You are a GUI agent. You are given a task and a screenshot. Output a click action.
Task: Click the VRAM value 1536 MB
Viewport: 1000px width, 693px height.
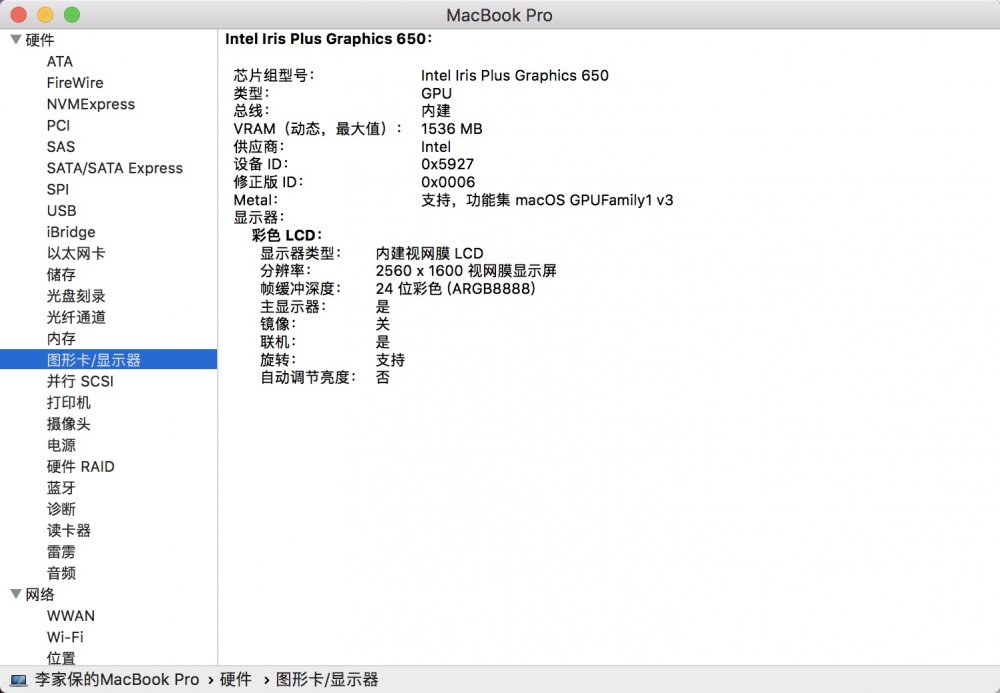pos(452,129)
